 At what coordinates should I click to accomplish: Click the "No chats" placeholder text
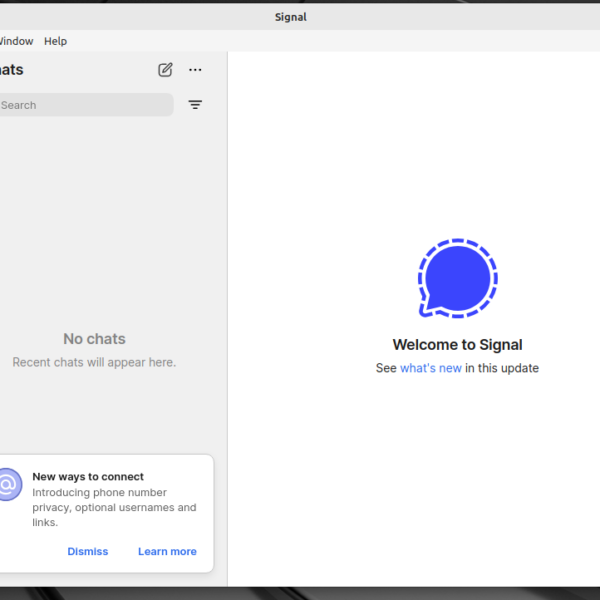pos(94,339)
